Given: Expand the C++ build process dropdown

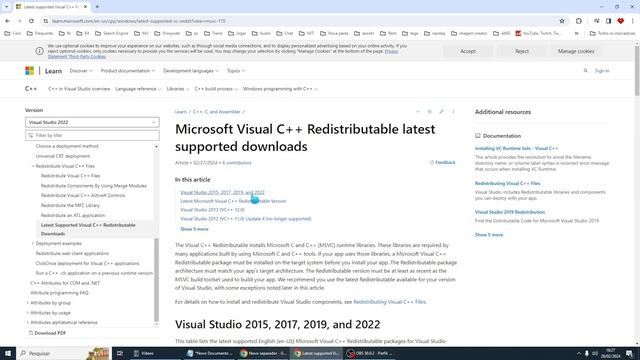Looking at the screenshot, I should 216,89.
